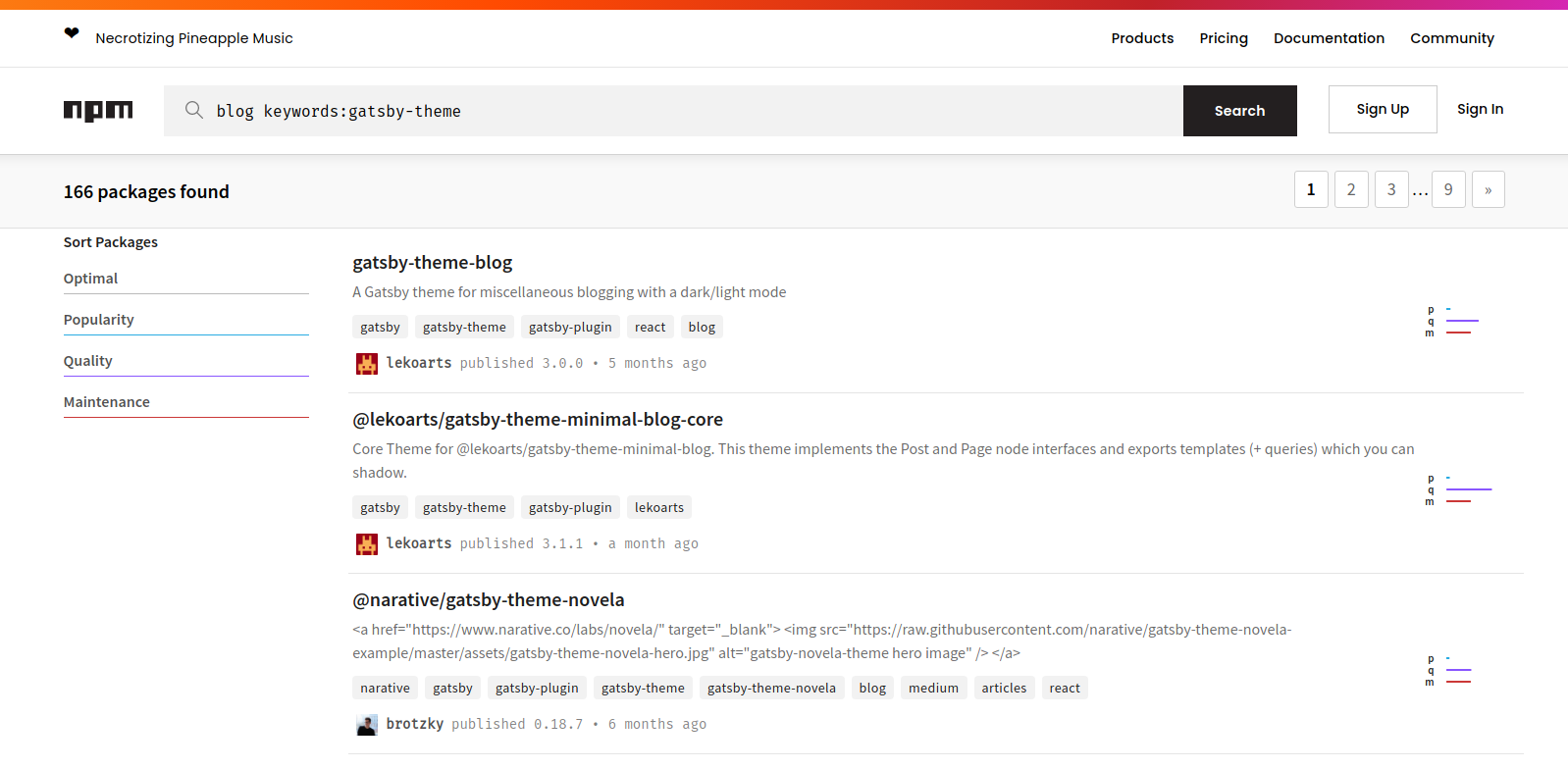The image size is (1568, 769).
Task: Click blog tag under gatsby-theme-novela
Action: [872, 689]
